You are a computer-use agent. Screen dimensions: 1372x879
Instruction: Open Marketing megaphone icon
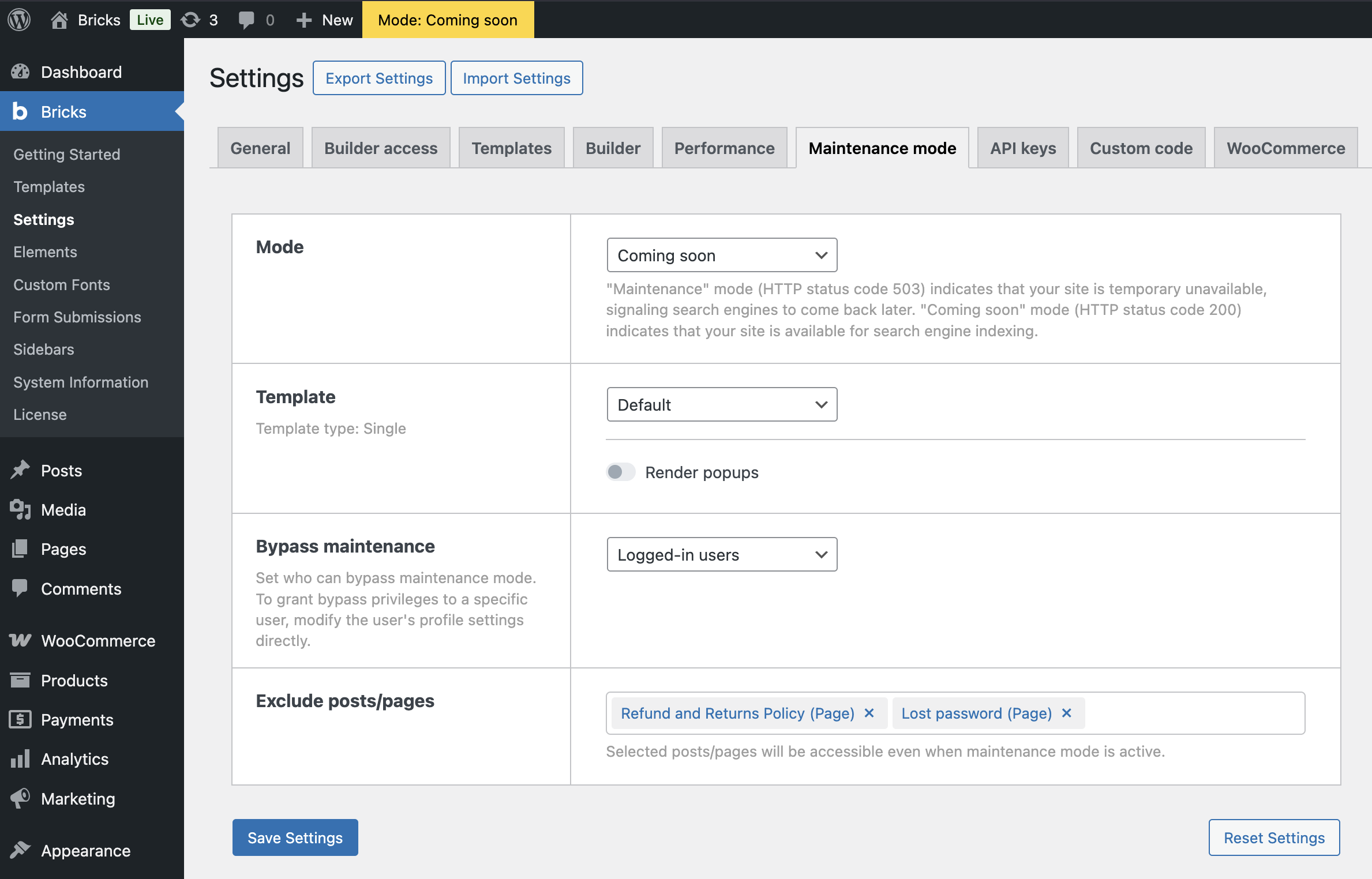coord(20,798)
